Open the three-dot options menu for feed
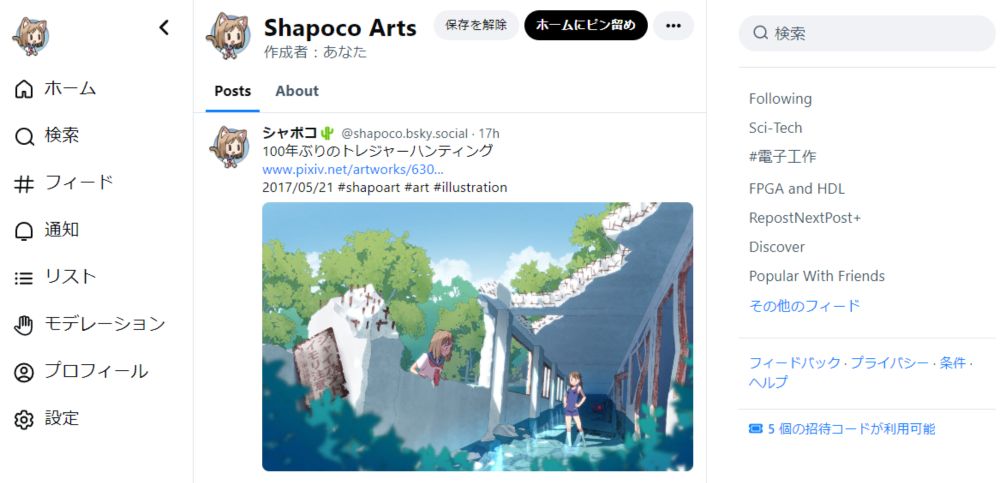The height and width of the screenshot is (483, 1000). (673, 26)
